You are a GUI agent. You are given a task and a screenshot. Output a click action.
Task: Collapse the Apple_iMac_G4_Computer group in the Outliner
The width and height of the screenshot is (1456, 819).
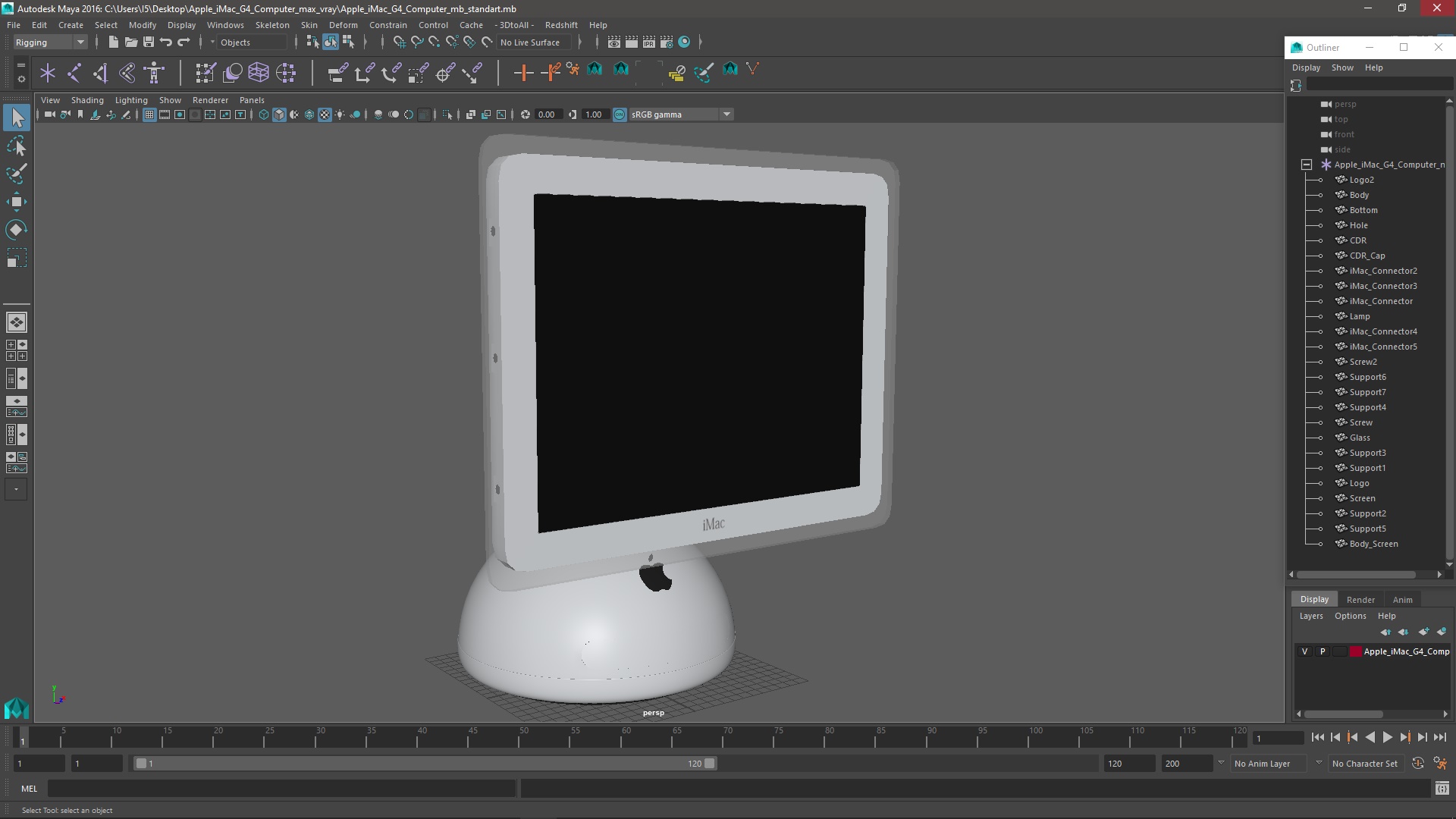(1306, 165)
